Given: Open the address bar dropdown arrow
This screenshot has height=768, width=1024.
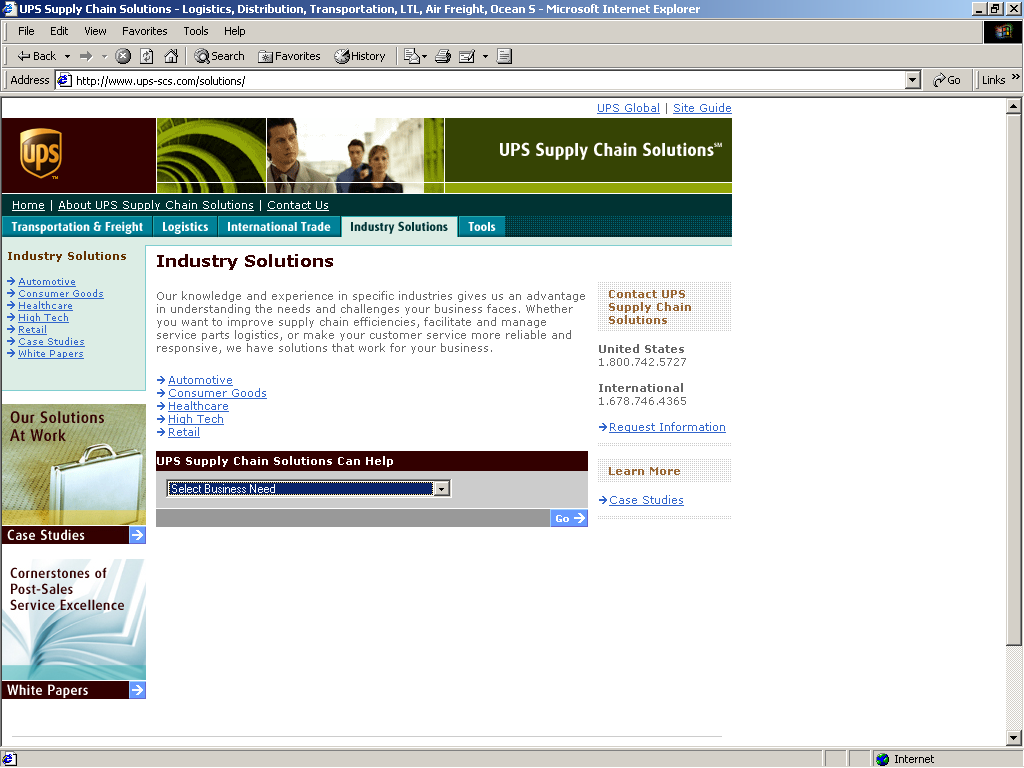Looking at the screenshot, I should coord(913,80).
